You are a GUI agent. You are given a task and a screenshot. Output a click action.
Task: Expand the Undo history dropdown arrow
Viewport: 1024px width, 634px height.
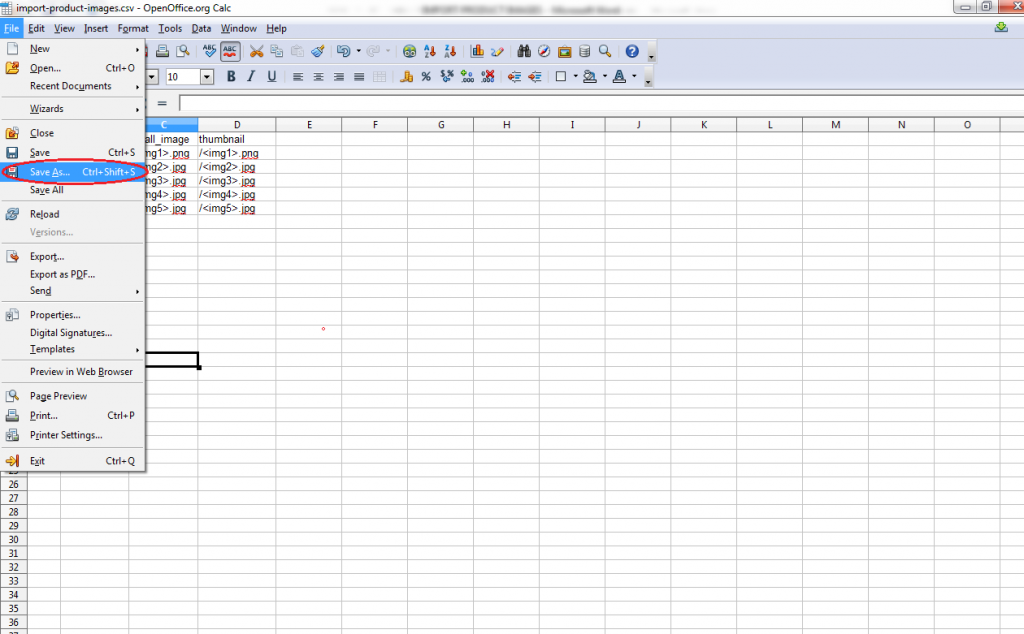pos(358,51)
